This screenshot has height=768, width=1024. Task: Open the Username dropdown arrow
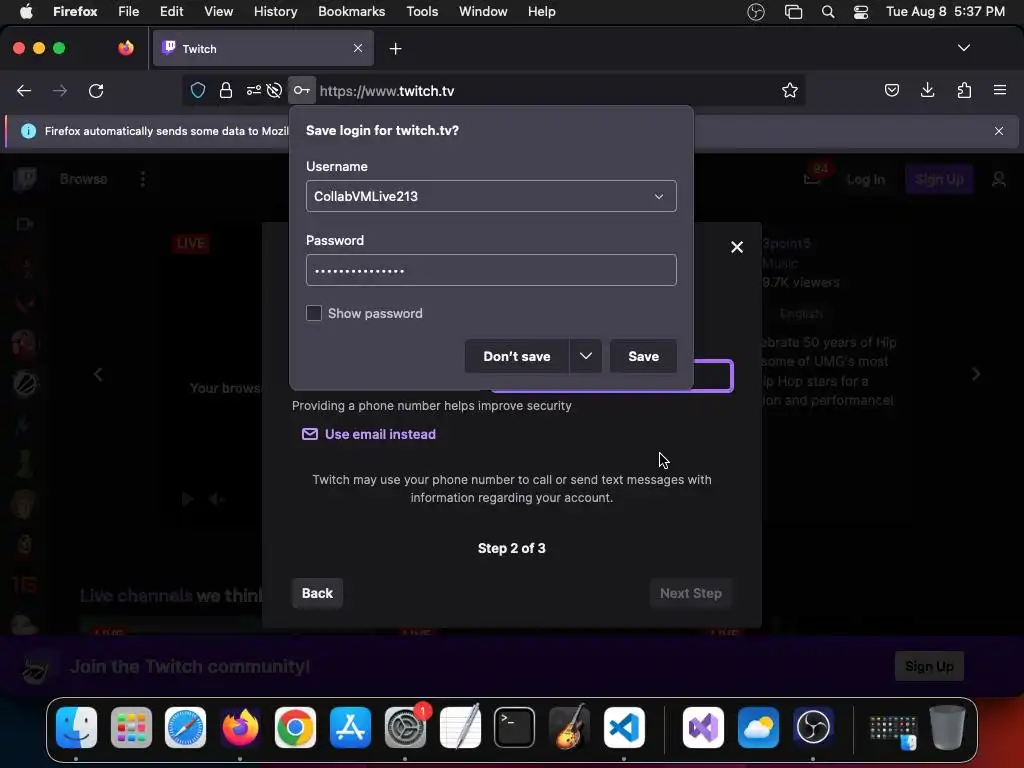[x=659, y=197]
